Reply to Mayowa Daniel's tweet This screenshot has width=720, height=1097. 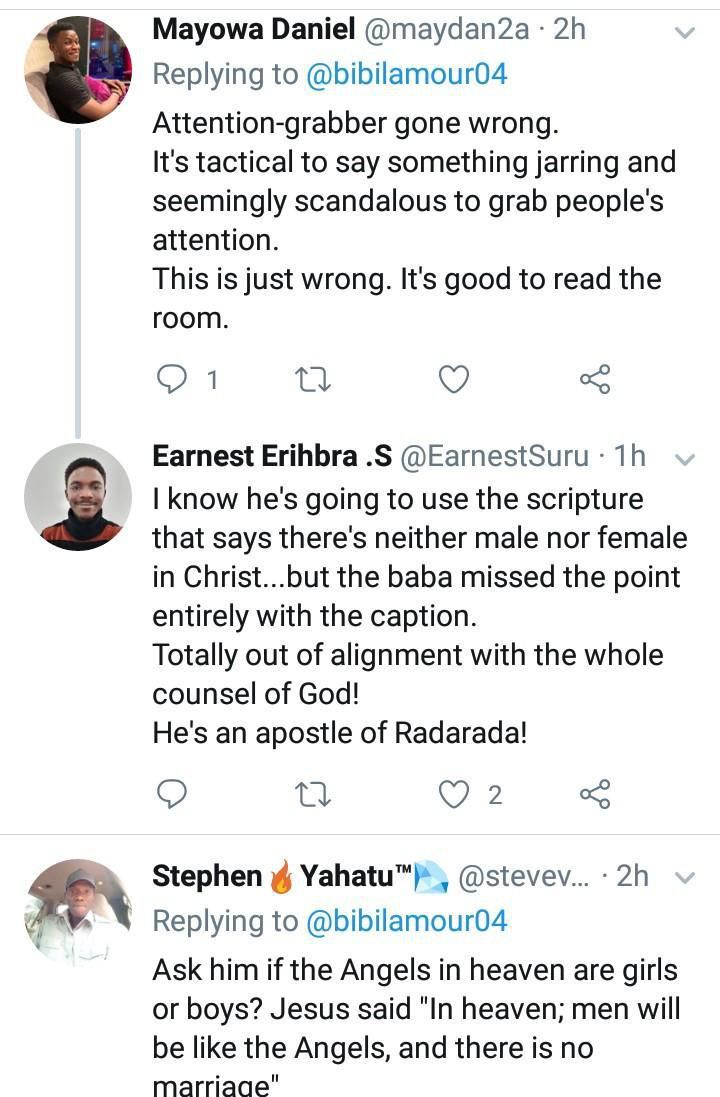173,380
